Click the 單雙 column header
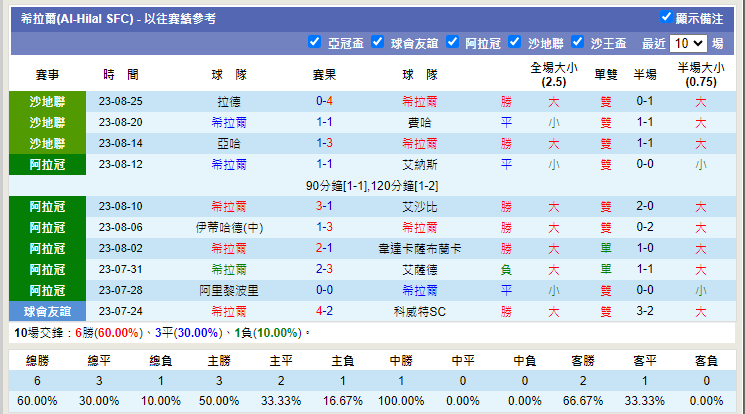 coord(606,75)
